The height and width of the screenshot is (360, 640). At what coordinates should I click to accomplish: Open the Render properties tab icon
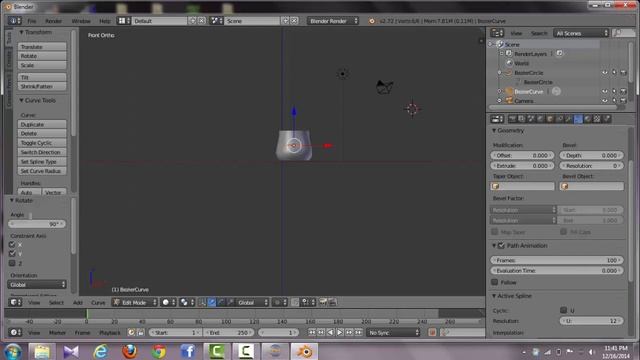point(512,119)
